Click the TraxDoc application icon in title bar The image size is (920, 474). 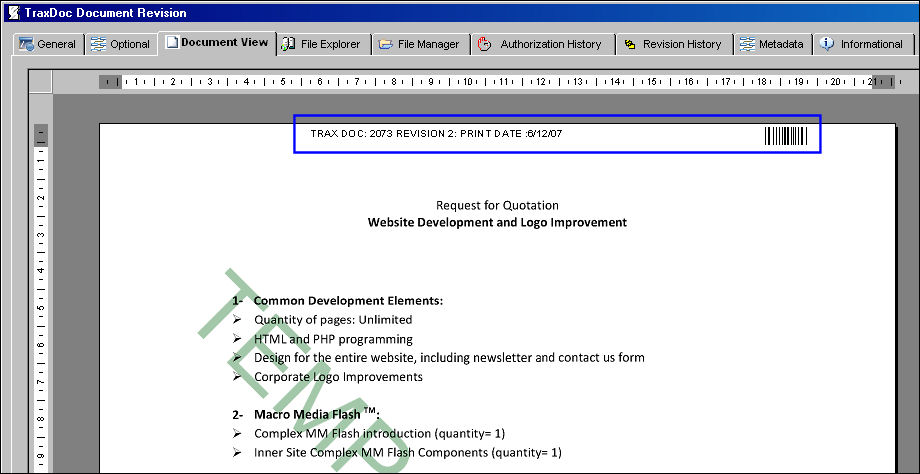pyautogui.click(x=13, y=12)
